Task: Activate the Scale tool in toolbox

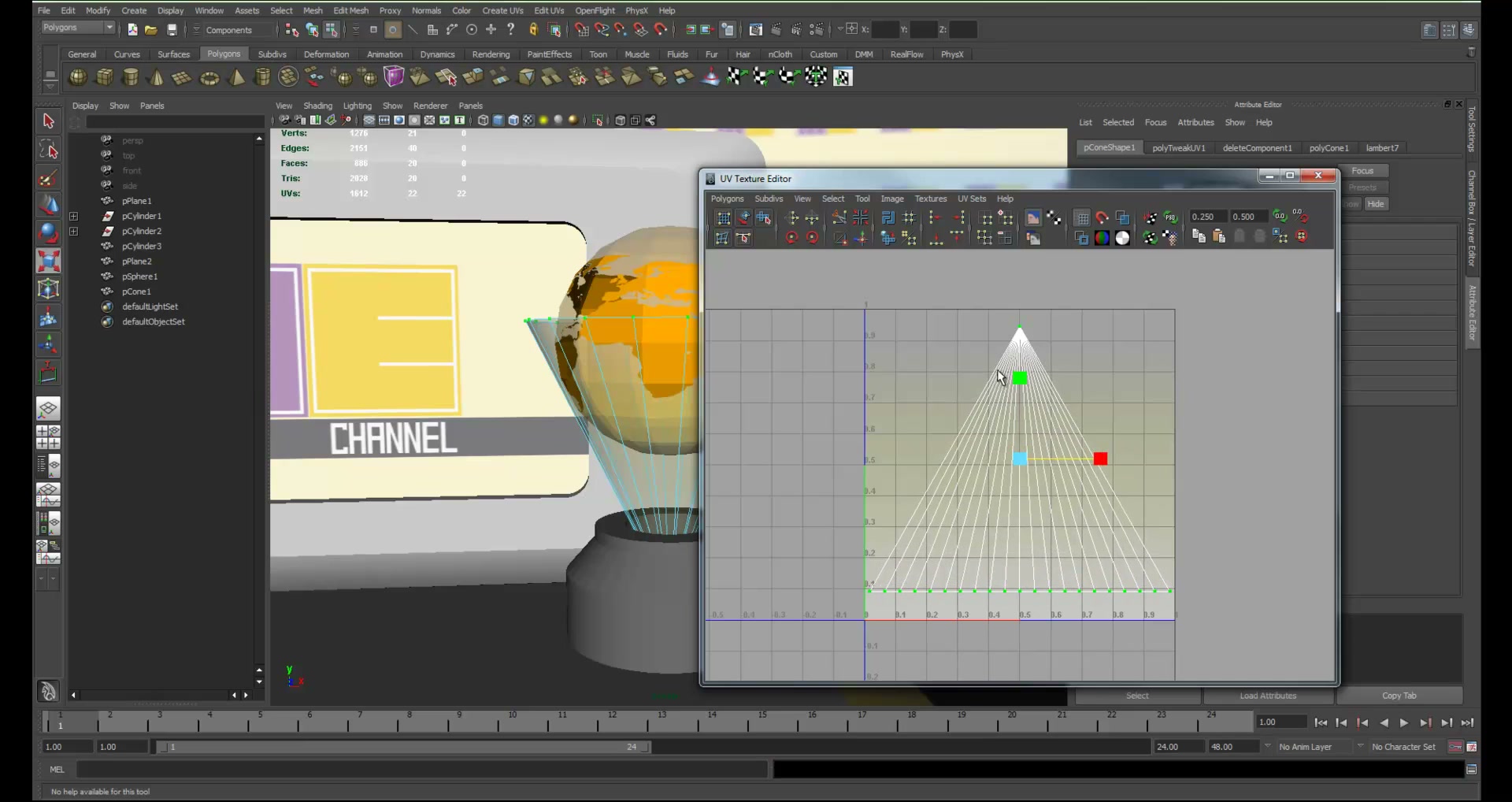Action: [48, 261]
